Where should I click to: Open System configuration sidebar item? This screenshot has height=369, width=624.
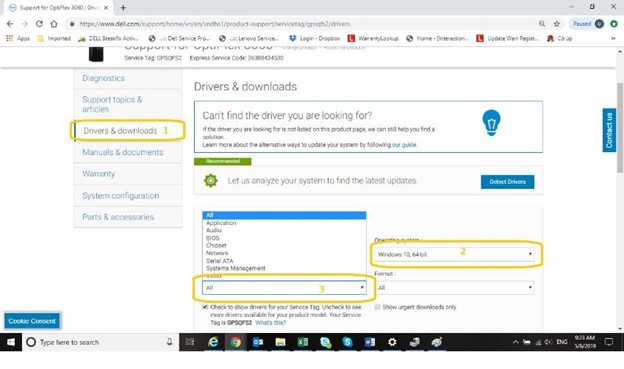pos(121,195)
